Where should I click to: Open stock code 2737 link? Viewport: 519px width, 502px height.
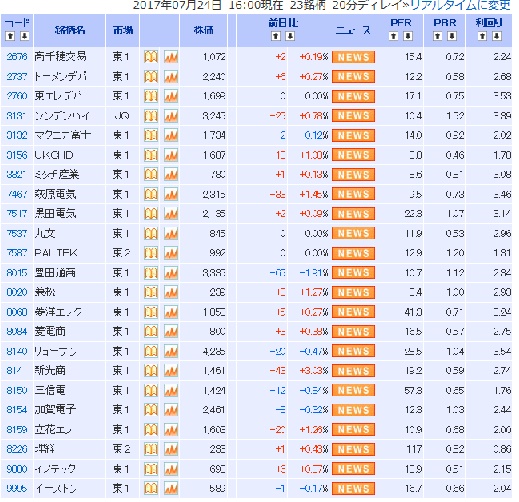[17, 77]
